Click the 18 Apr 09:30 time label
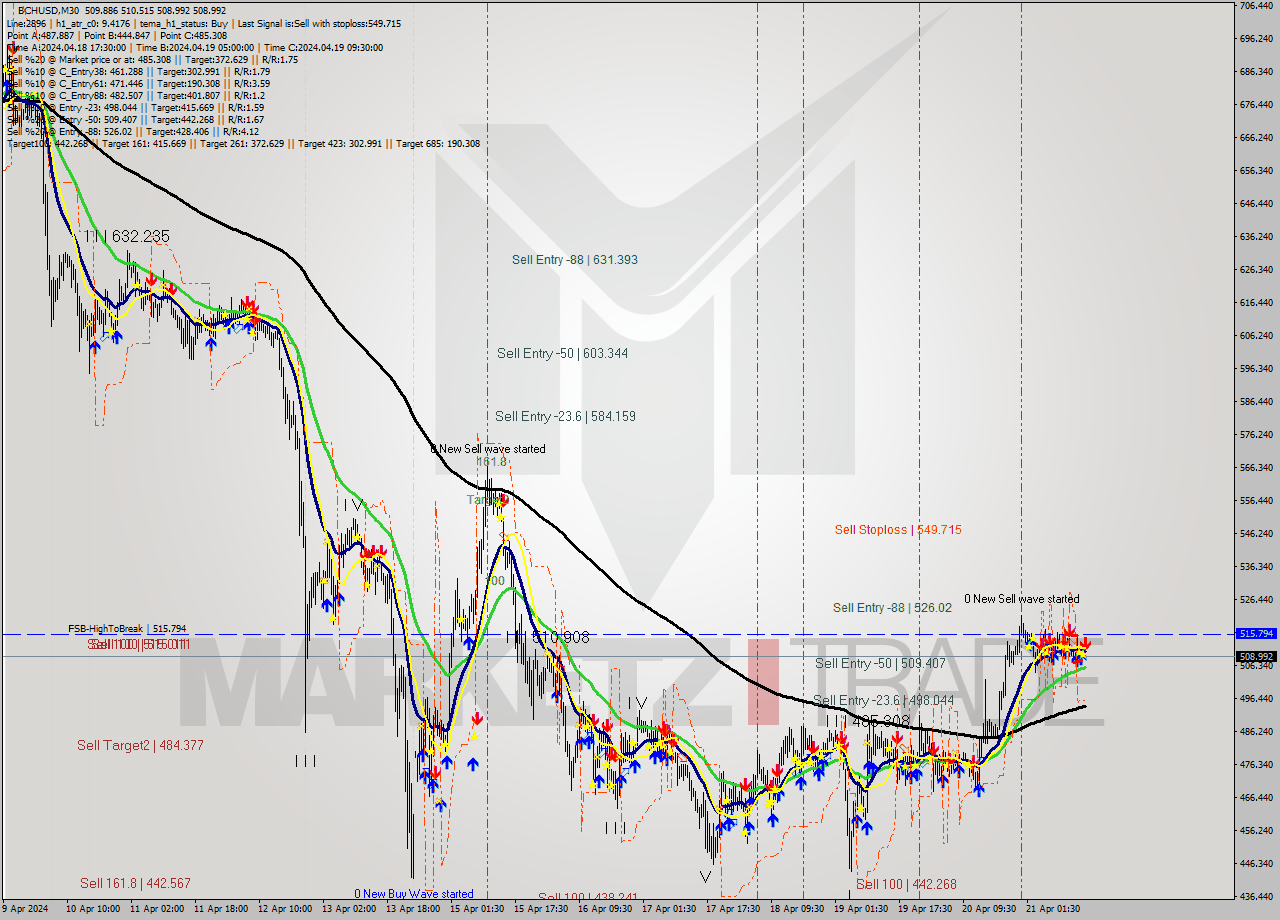 point(797,910)
